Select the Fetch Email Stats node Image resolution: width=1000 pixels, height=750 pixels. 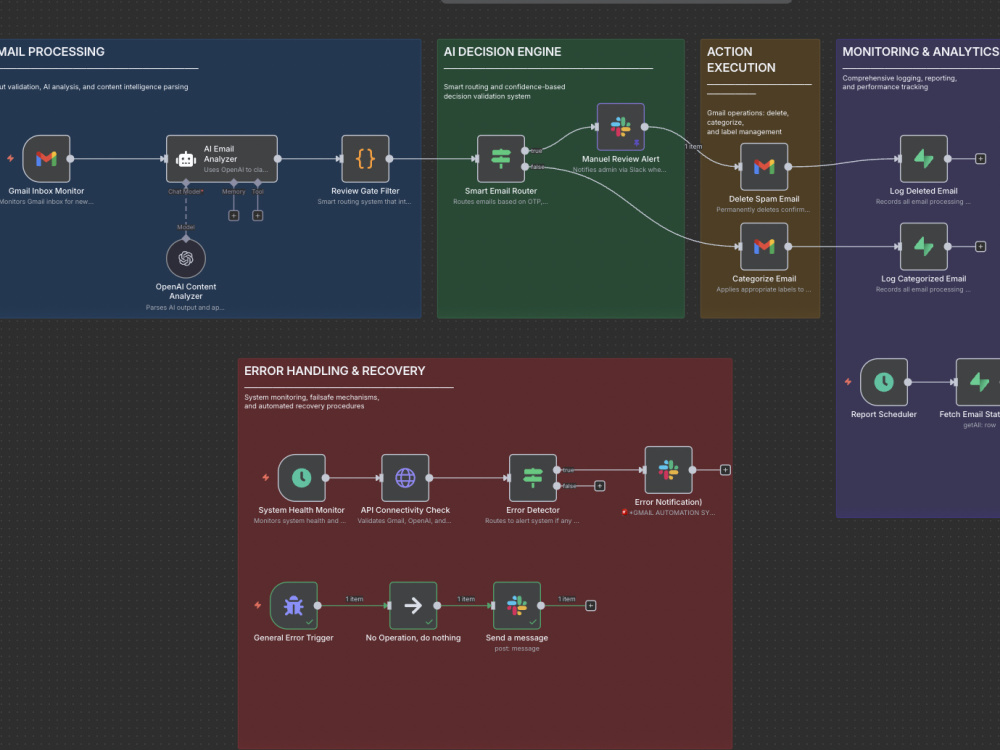tap(978, 382)
